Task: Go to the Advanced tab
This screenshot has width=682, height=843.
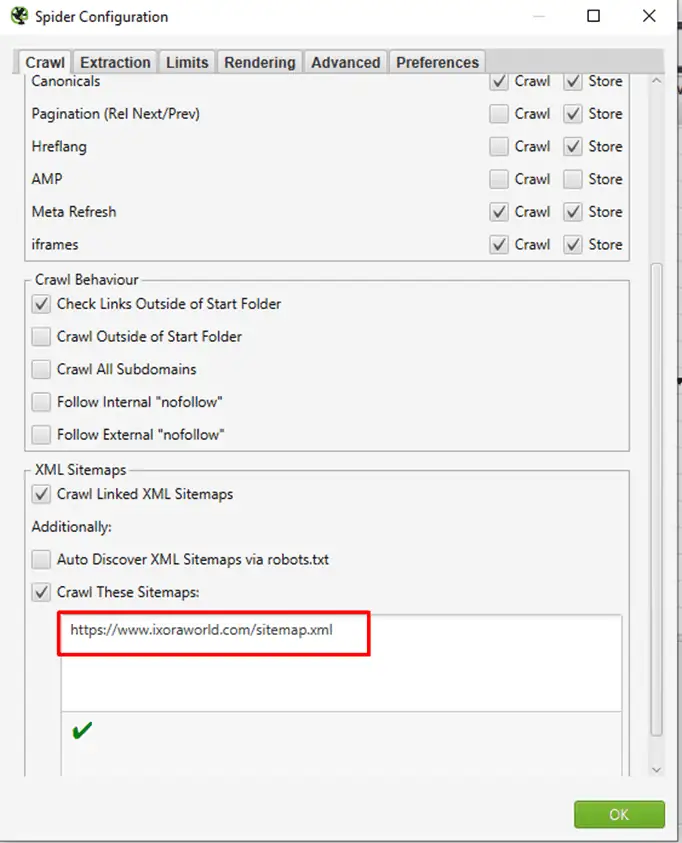Action: (x=346, y=62)
